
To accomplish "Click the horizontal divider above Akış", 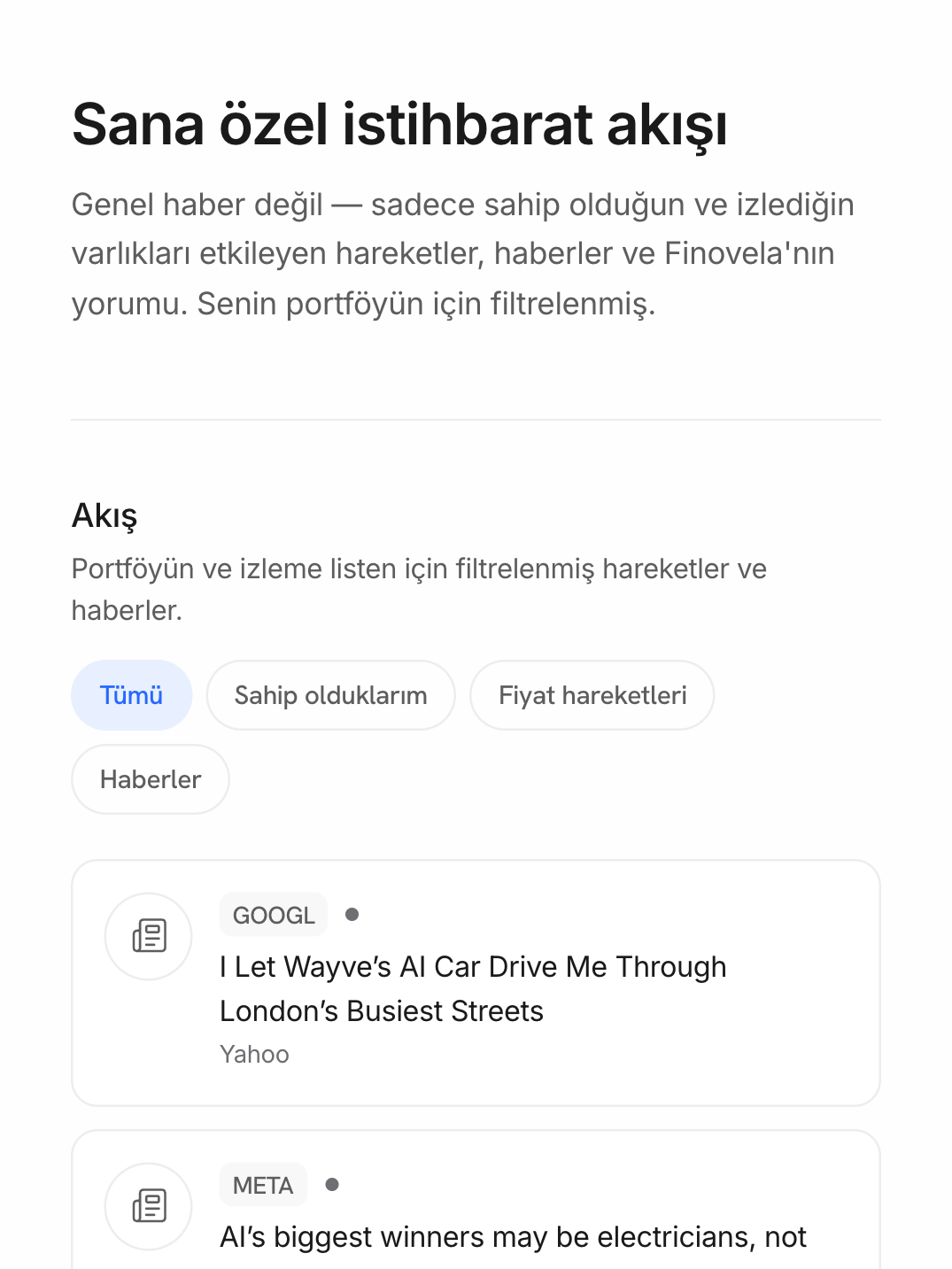I will (476, 420).
